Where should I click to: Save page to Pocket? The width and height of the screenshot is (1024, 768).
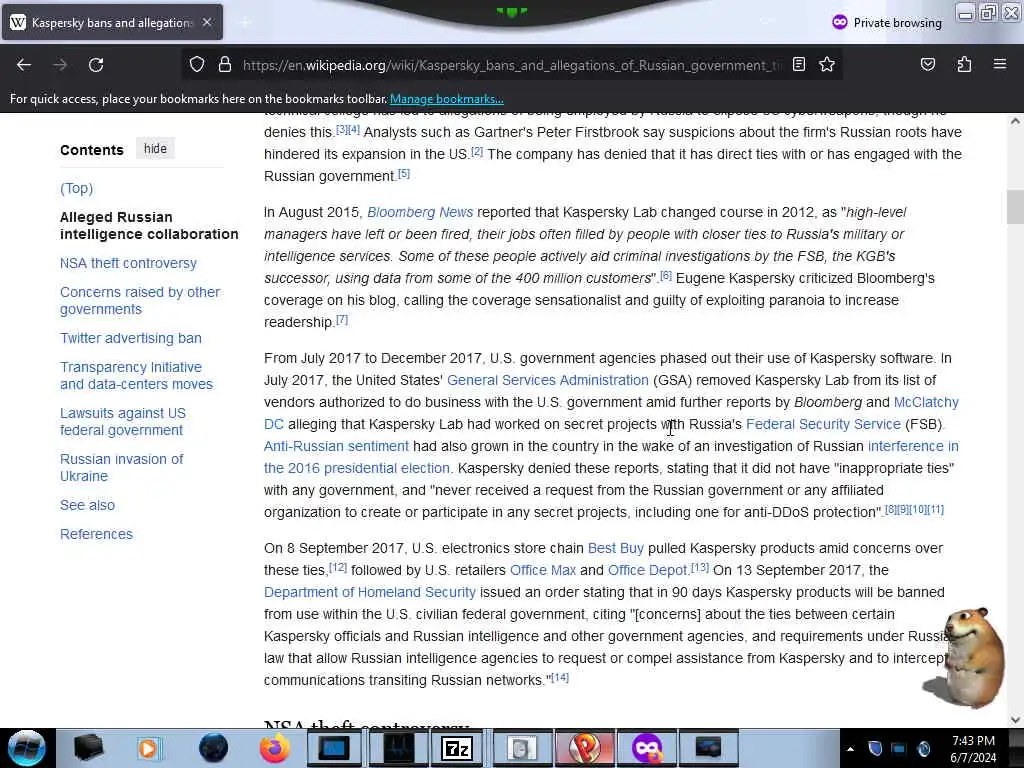click(x=927, y=64)
